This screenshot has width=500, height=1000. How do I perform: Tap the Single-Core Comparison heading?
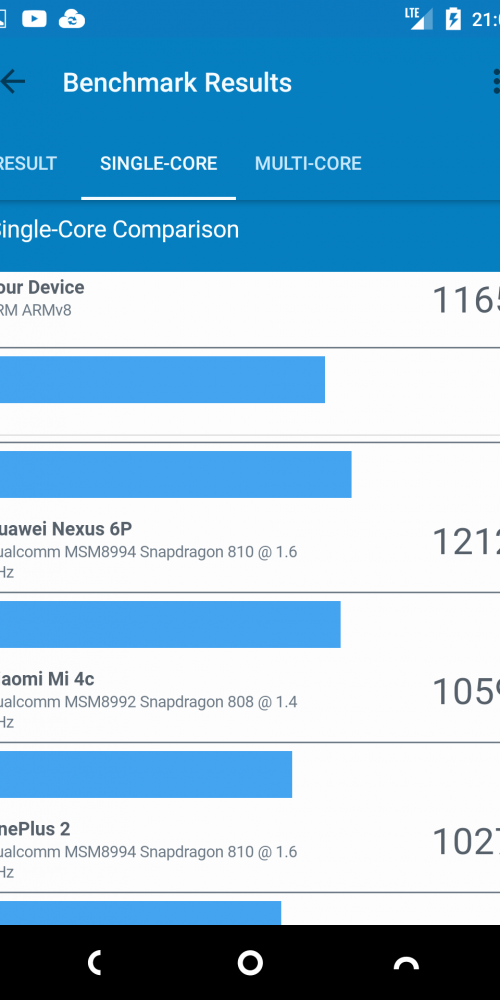click(x=119, y=230)
